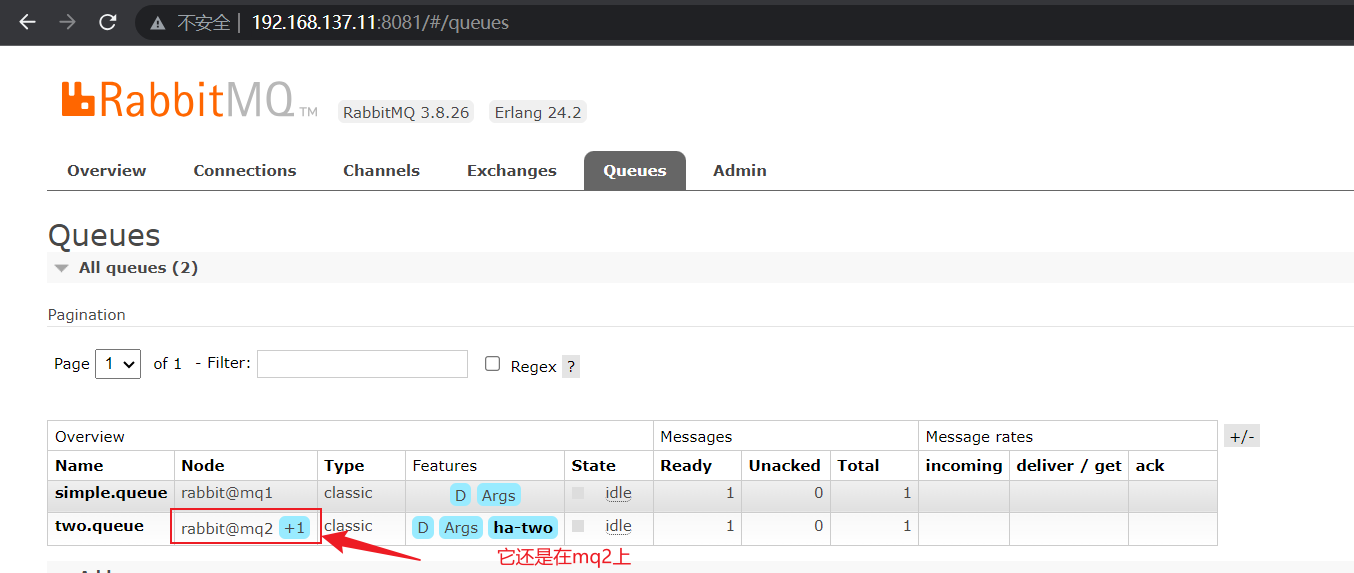1354x573 pixels.
Task: Click the address bar URL 192.168.137.11:8081
Action: point(380,22)
